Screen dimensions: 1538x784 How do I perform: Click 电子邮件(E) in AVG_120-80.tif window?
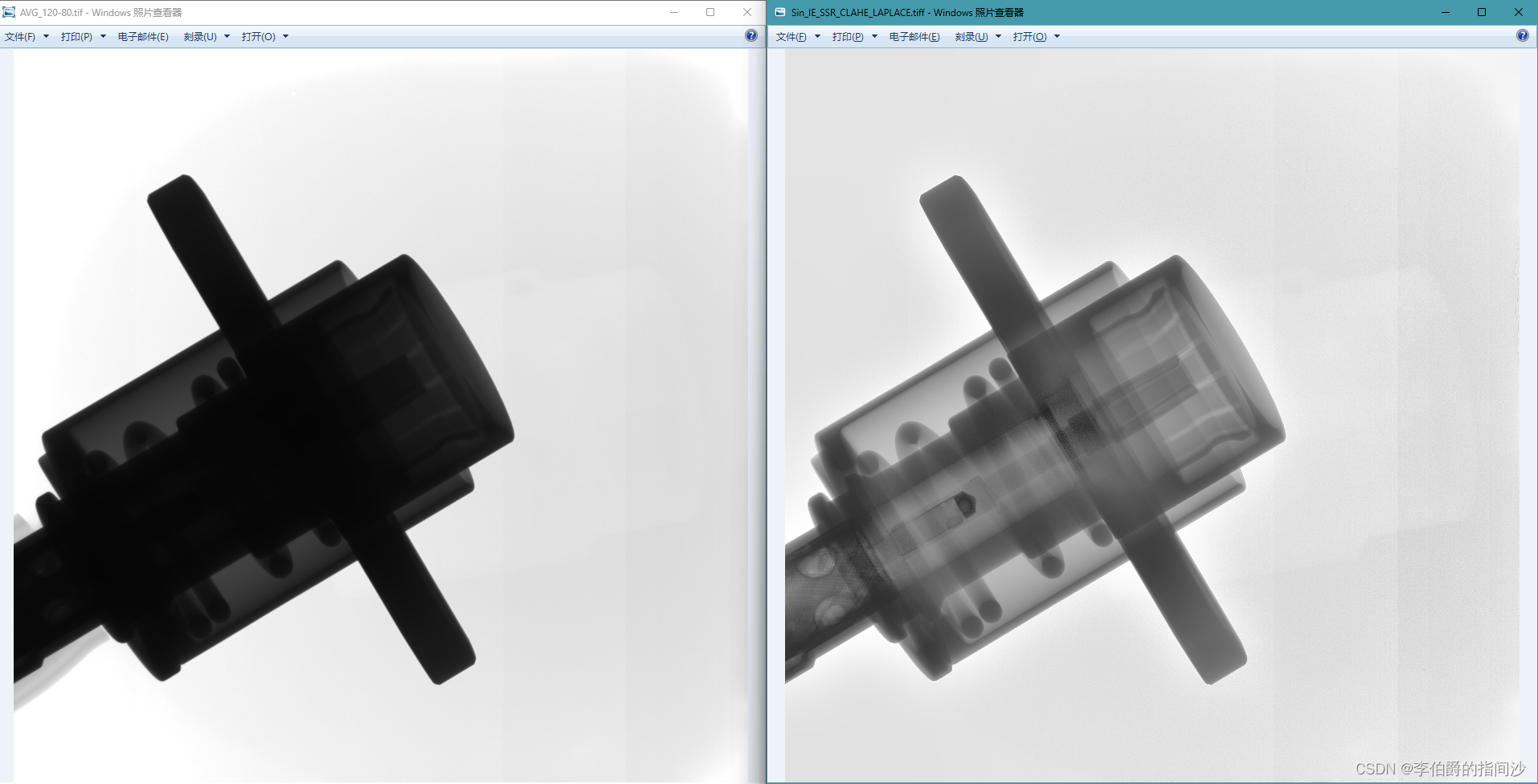point(143,37)
